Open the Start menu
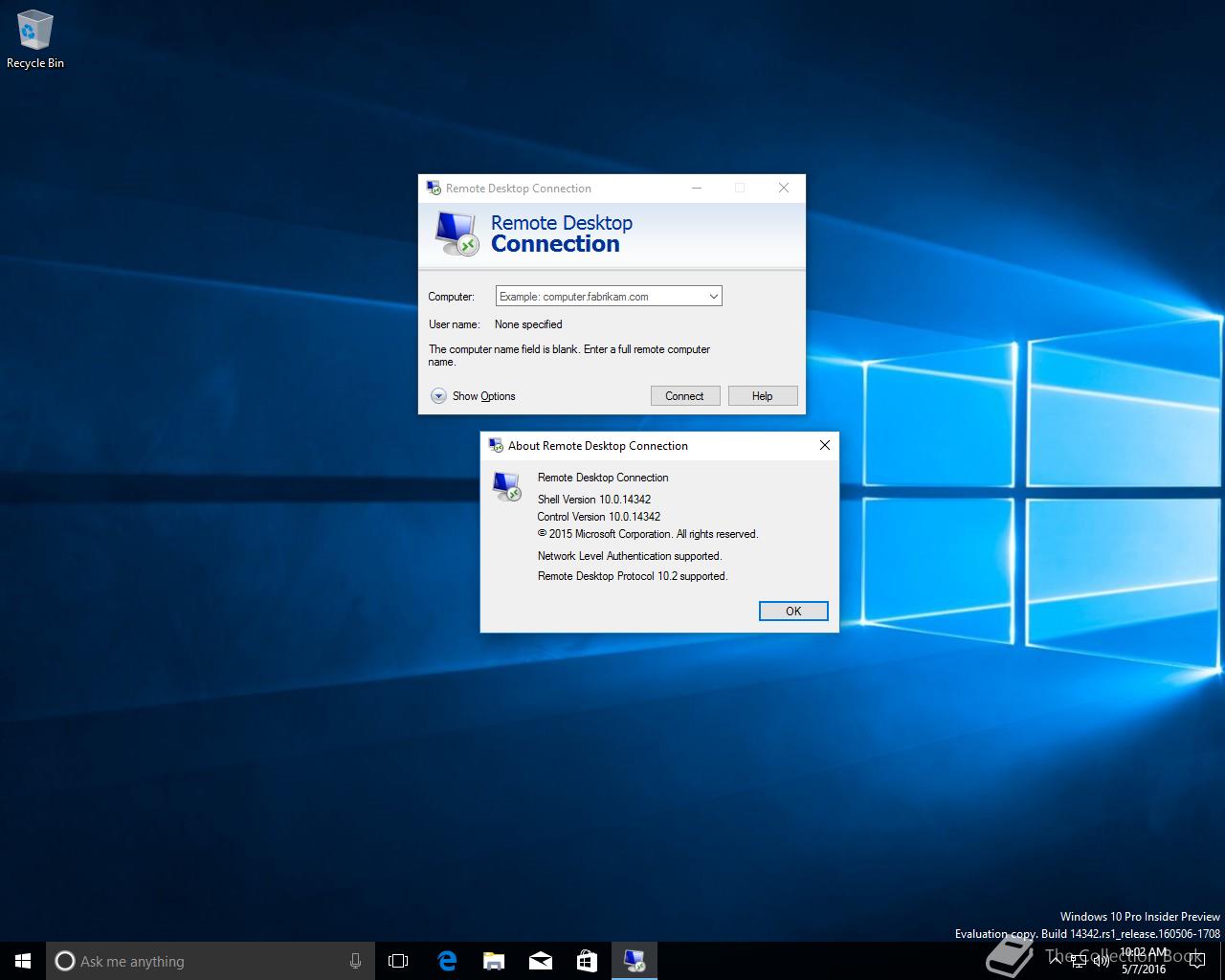This screenshot has width=1225, height=980. [x=23, y=961]
